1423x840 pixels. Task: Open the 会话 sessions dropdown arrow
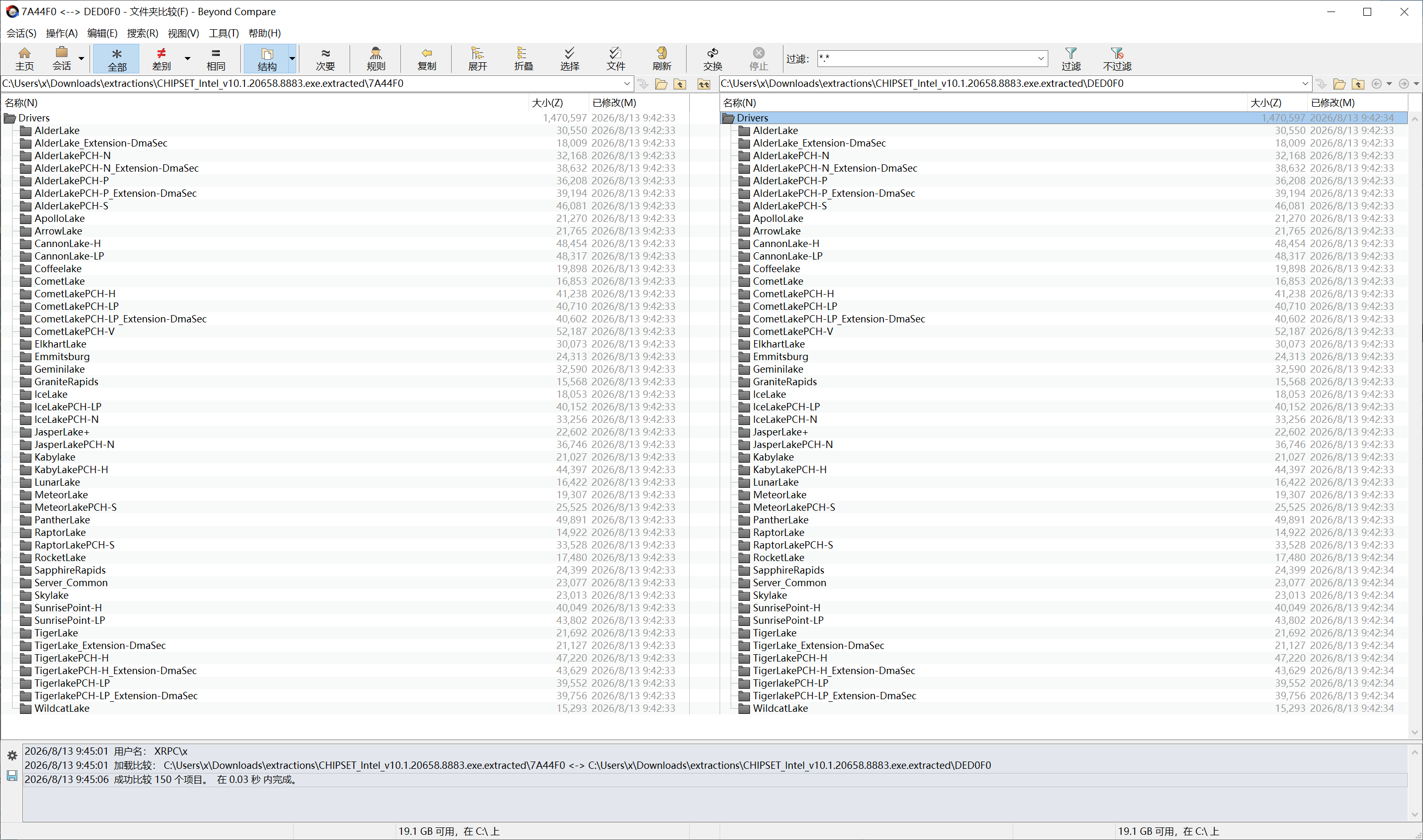coord(82,59)
